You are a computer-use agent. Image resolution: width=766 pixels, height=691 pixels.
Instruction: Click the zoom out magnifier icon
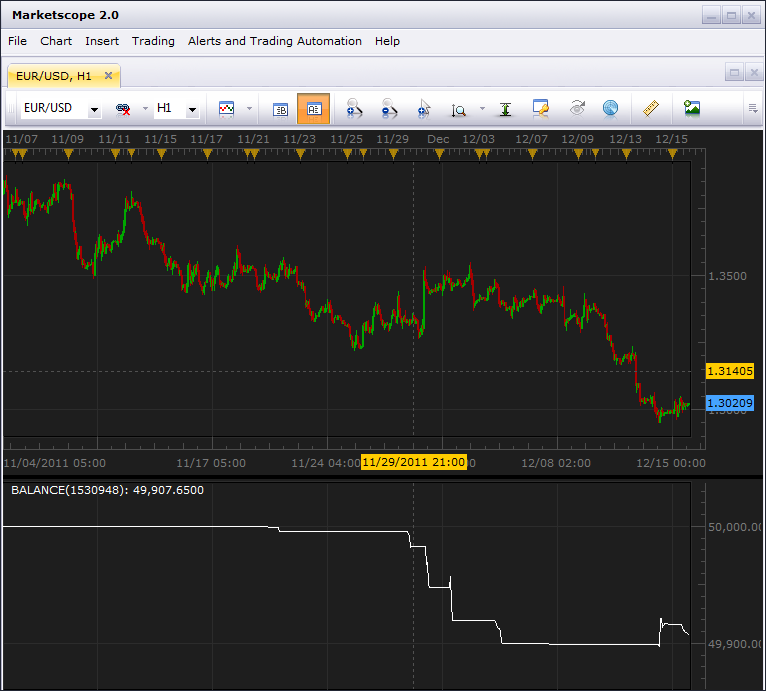click(389, 108)
